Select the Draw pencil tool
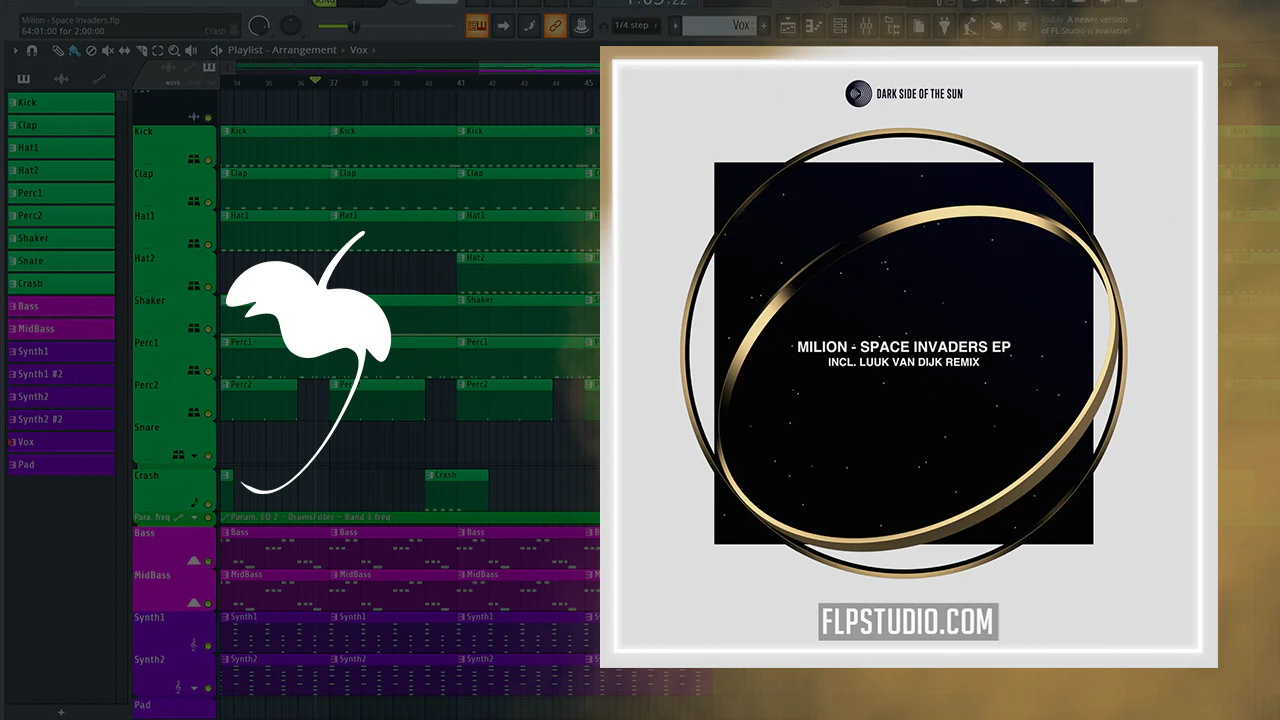This screenshot has height=720, width=1280. point(58,50)
